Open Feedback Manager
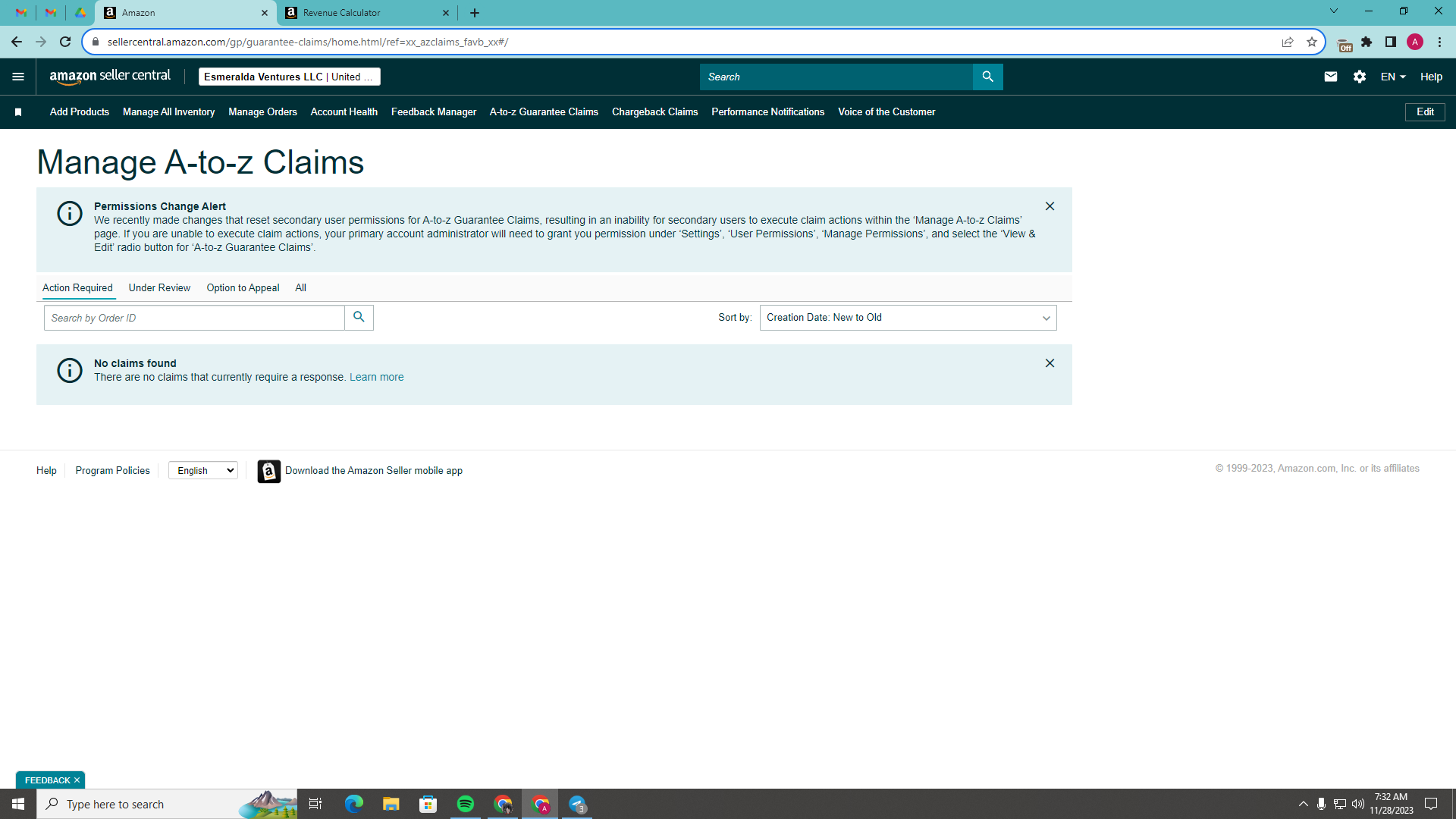This screenshot has width=1456, height=819. (x=434, y=112)
